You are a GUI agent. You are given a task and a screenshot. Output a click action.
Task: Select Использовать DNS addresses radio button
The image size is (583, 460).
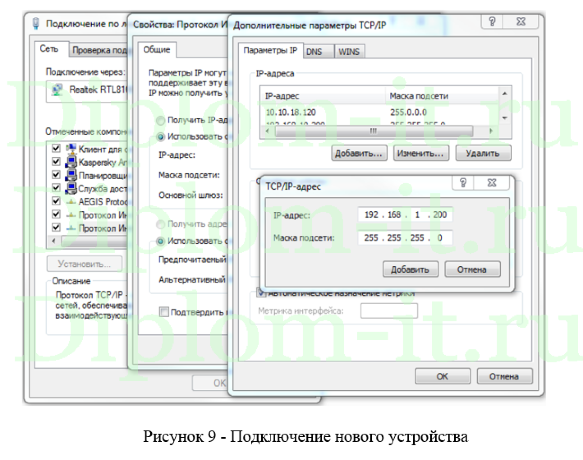click(x=160, y=241)
